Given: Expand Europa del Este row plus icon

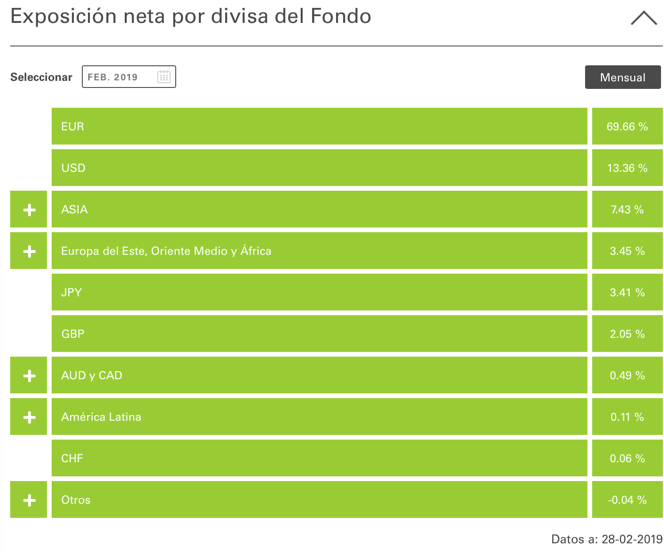Looking at the screenshot, I should (29, 251).
